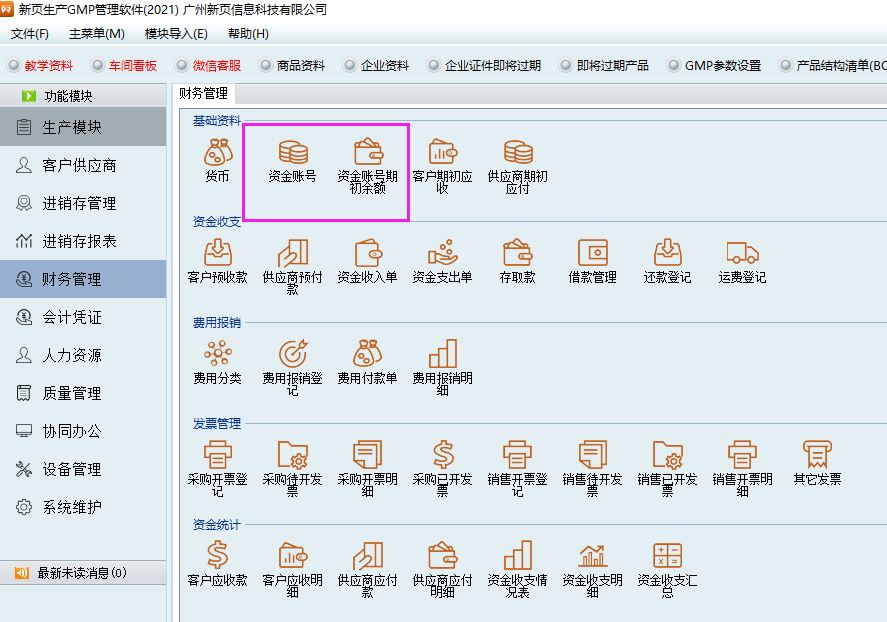The height and width of the screenshot is (622, 887).
Task: Click the 教学资料 toolbar button
Action: pyautogui.click(x=40, y=66)
